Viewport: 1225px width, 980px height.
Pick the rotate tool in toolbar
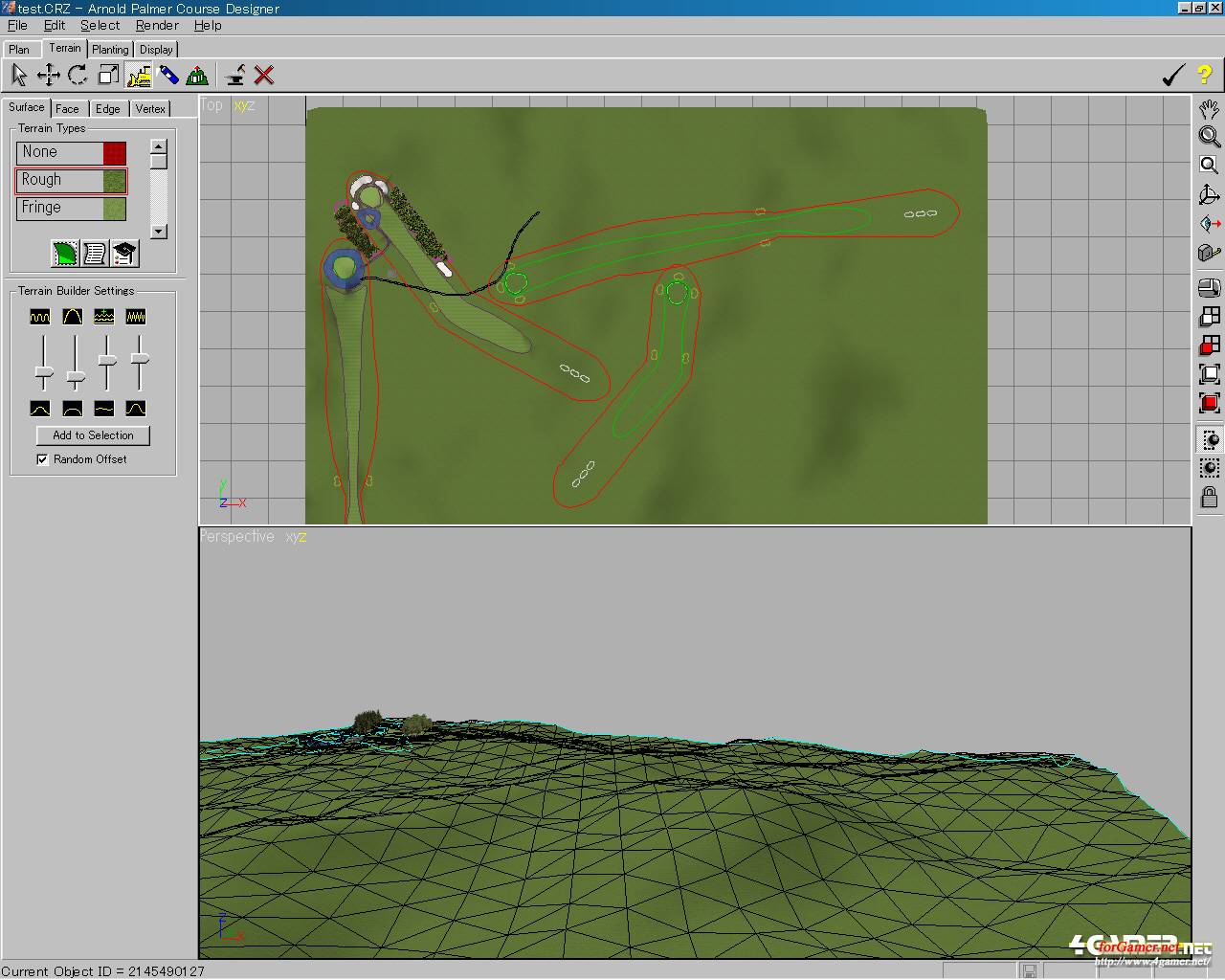coord(78,75)
